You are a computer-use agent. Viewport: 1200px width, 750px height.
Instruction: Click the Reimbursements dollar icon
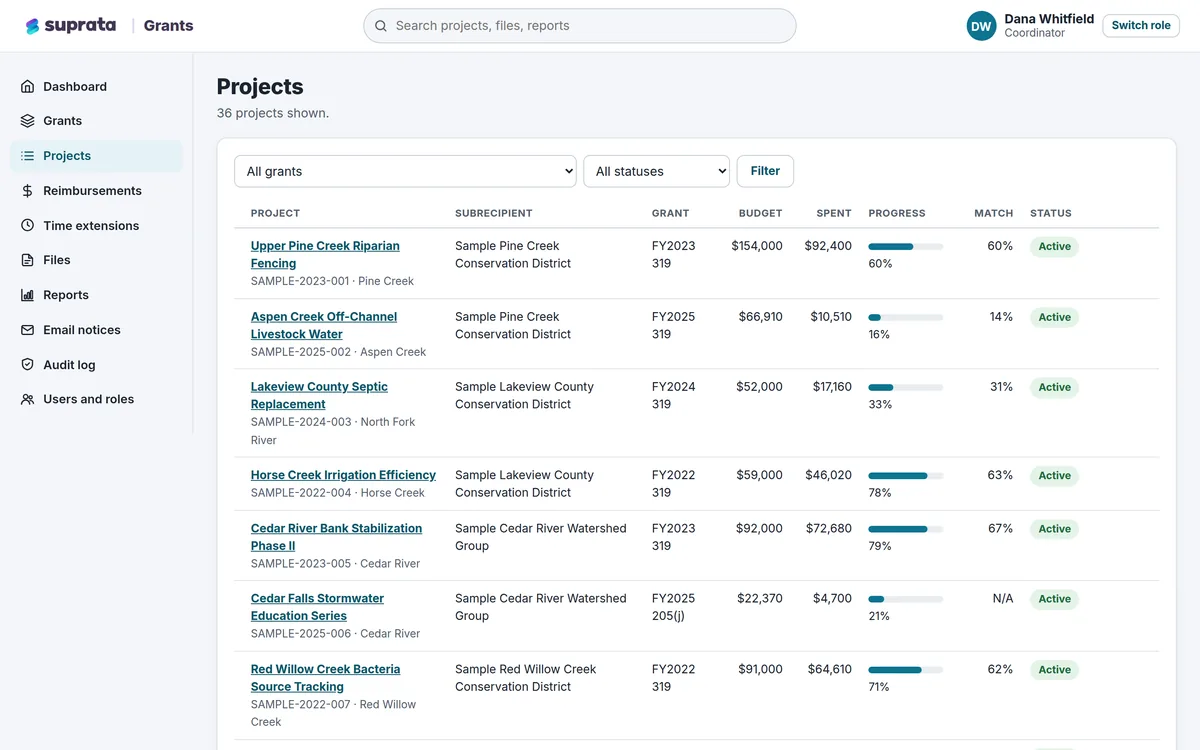(x=28, y=191)
